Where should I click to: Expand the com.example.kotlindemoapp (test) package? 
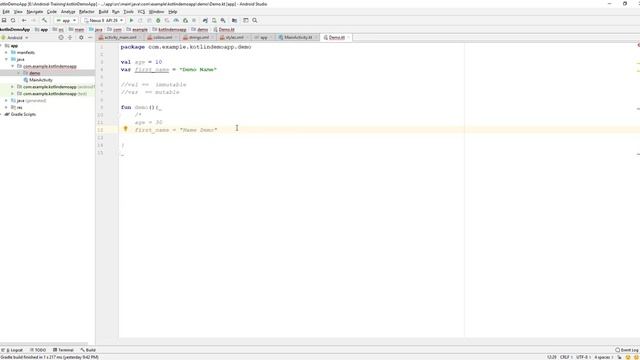click(12, 94)
